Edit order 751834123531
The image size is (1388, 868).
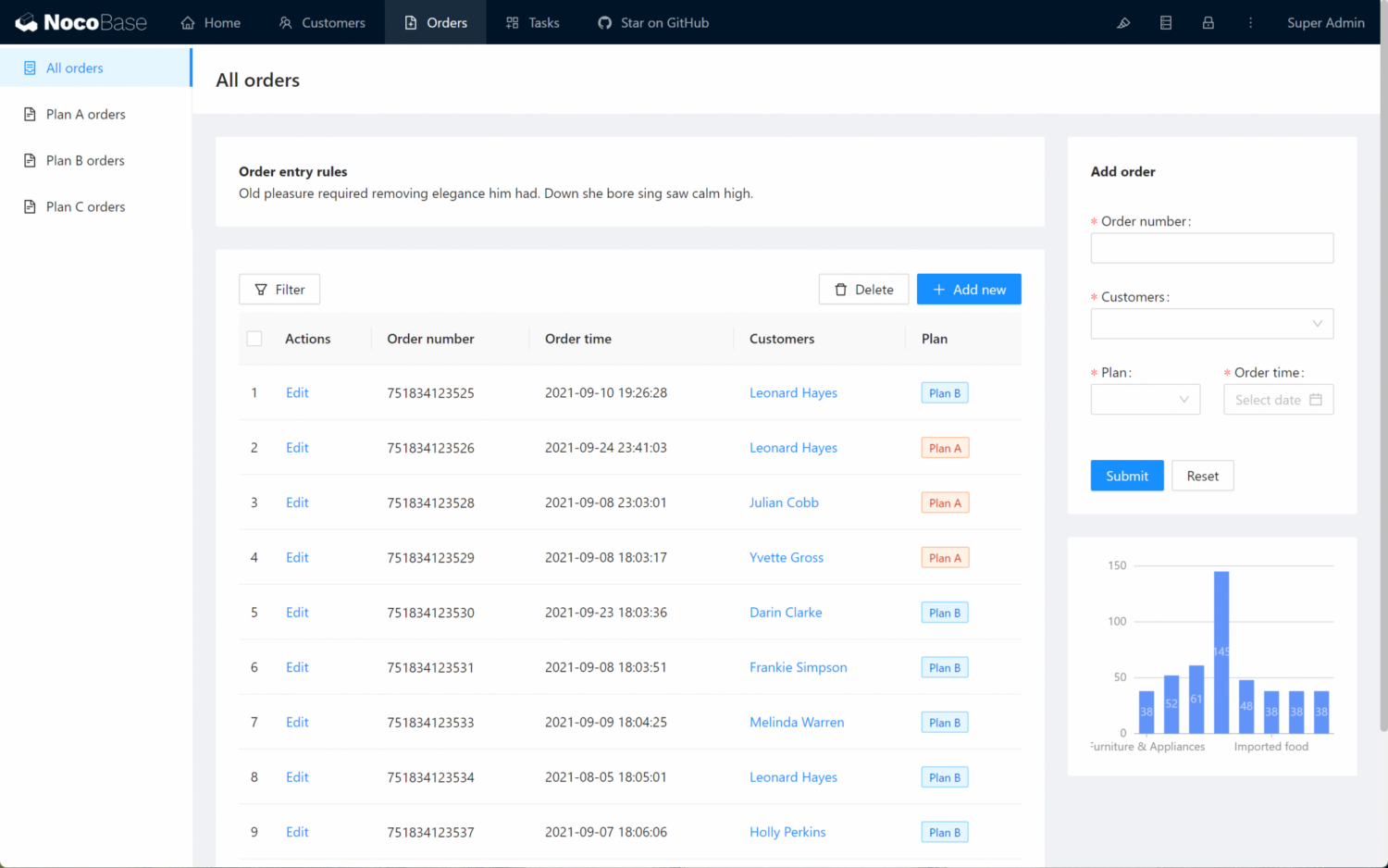click(x=297, y=667)
